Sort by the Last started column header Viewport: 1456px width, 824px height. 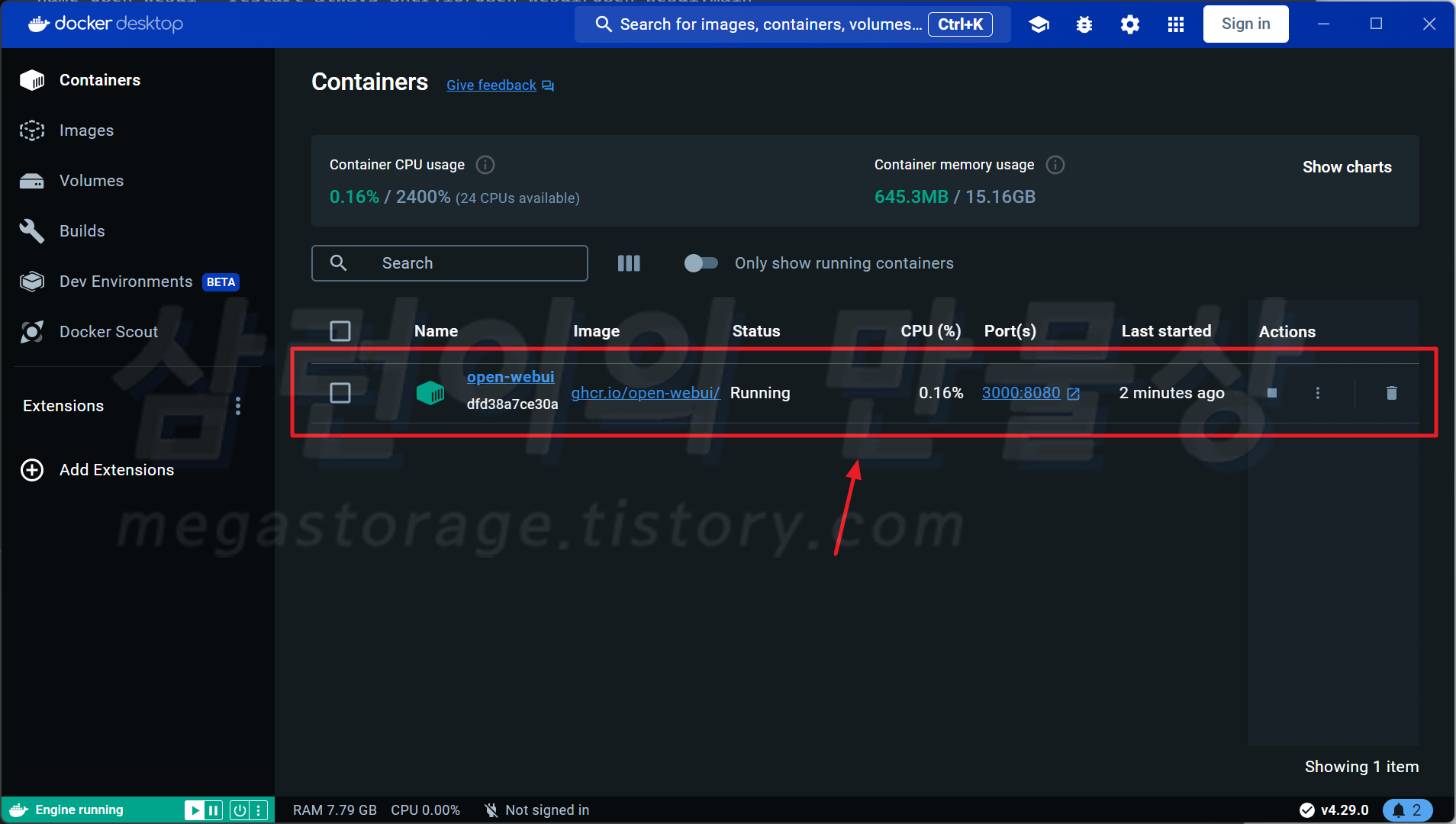point(1166,331)
